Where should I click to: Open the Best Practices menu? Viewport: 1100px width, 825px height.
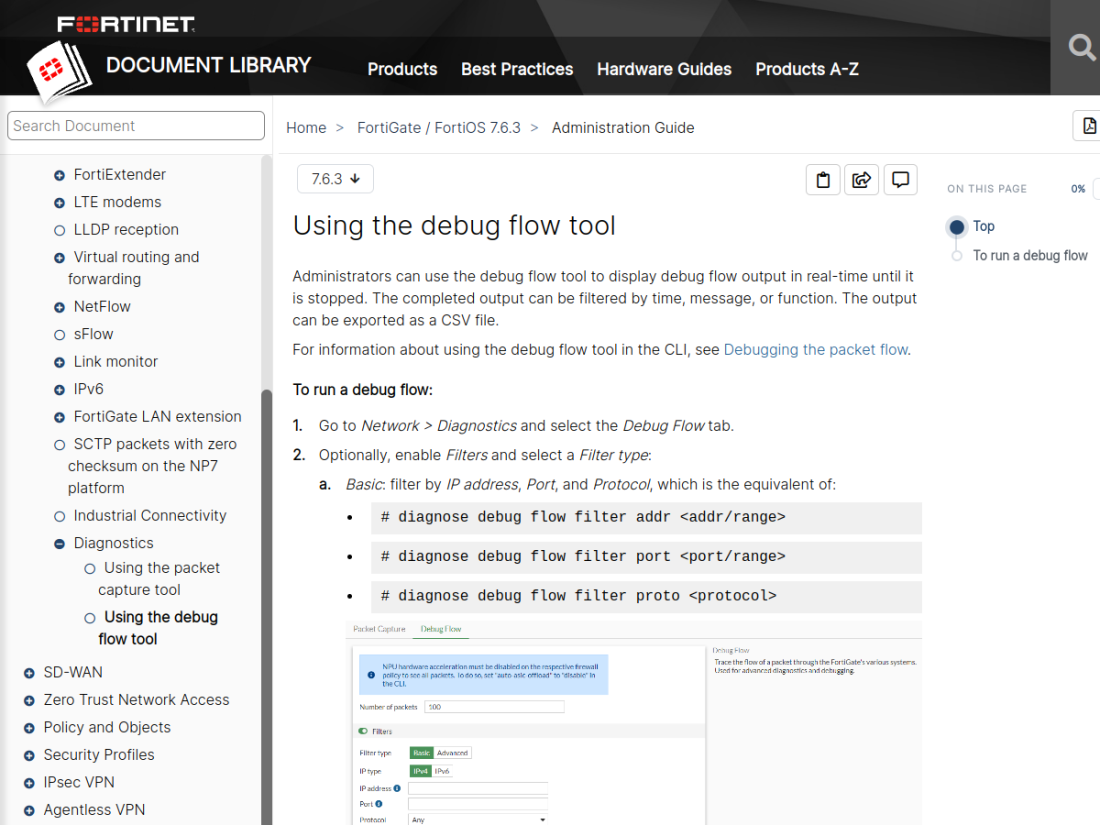[517, 69]
